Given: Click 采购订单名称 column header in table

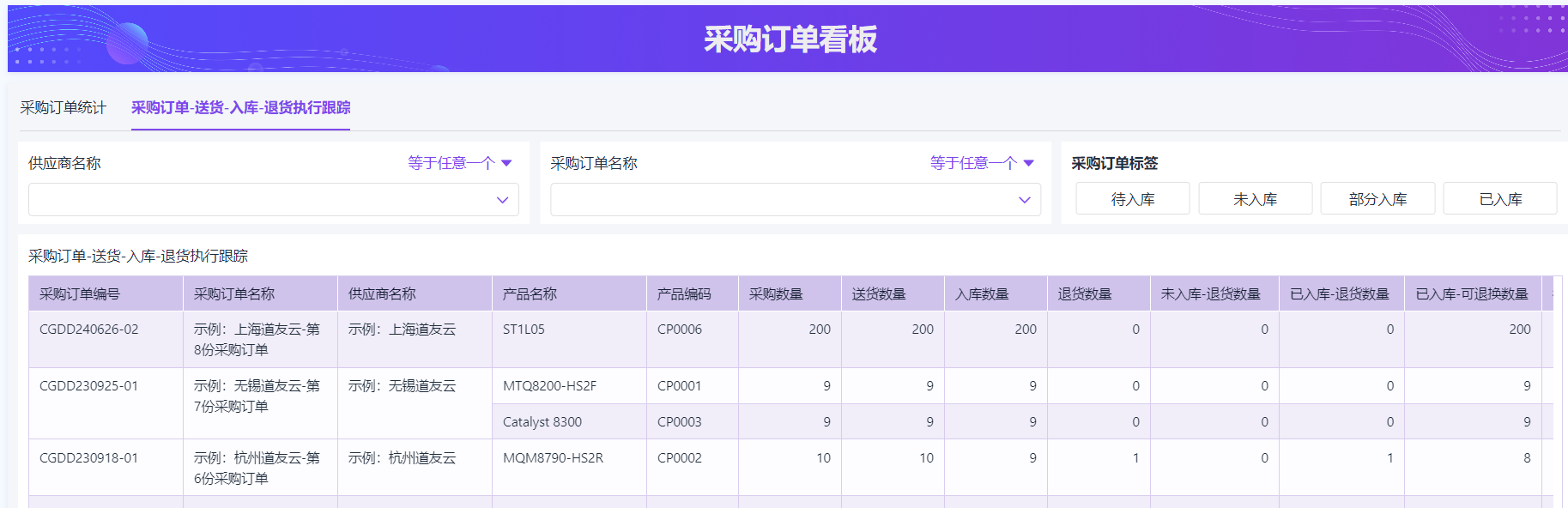Looking at the screenshot, I should (260, 293).
